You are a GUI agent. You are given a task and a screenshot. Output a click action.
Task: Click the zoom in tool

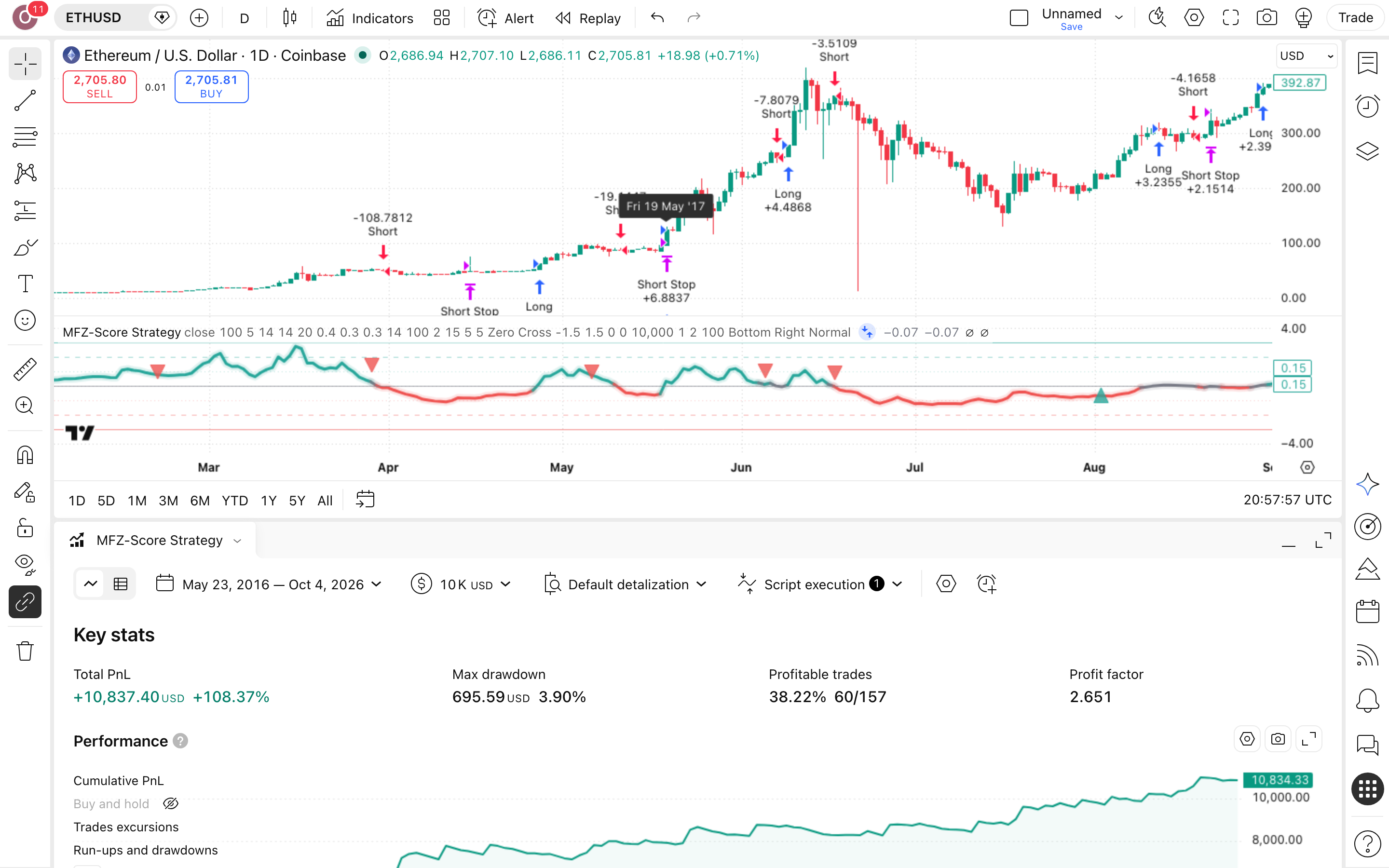25,406
